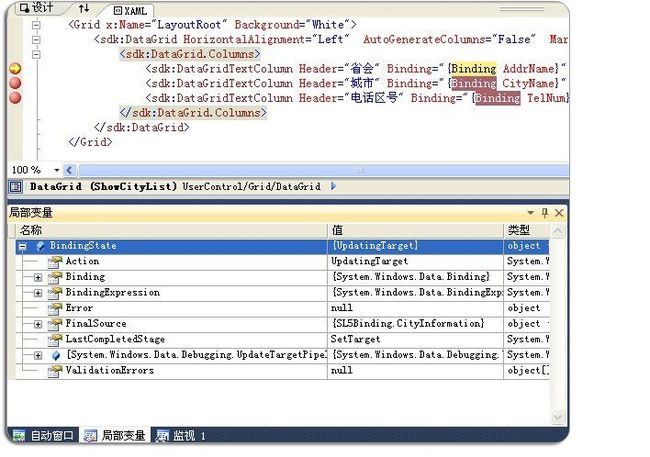Click the Action property icon
This screenshot has width=650, height=457.
(54, 262)
